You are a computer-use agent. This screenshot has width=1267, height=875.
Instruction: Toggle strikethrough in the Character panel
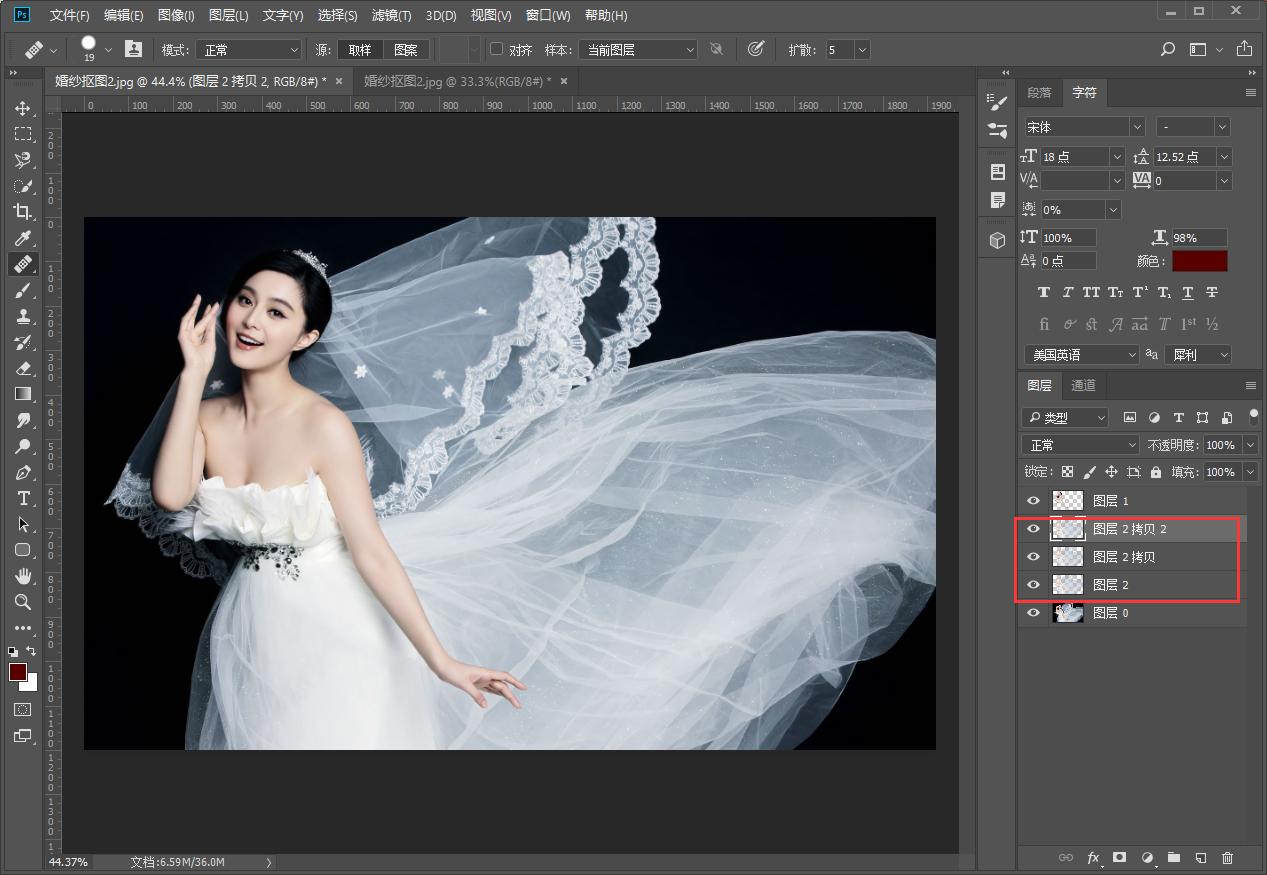pos(1212,292)
